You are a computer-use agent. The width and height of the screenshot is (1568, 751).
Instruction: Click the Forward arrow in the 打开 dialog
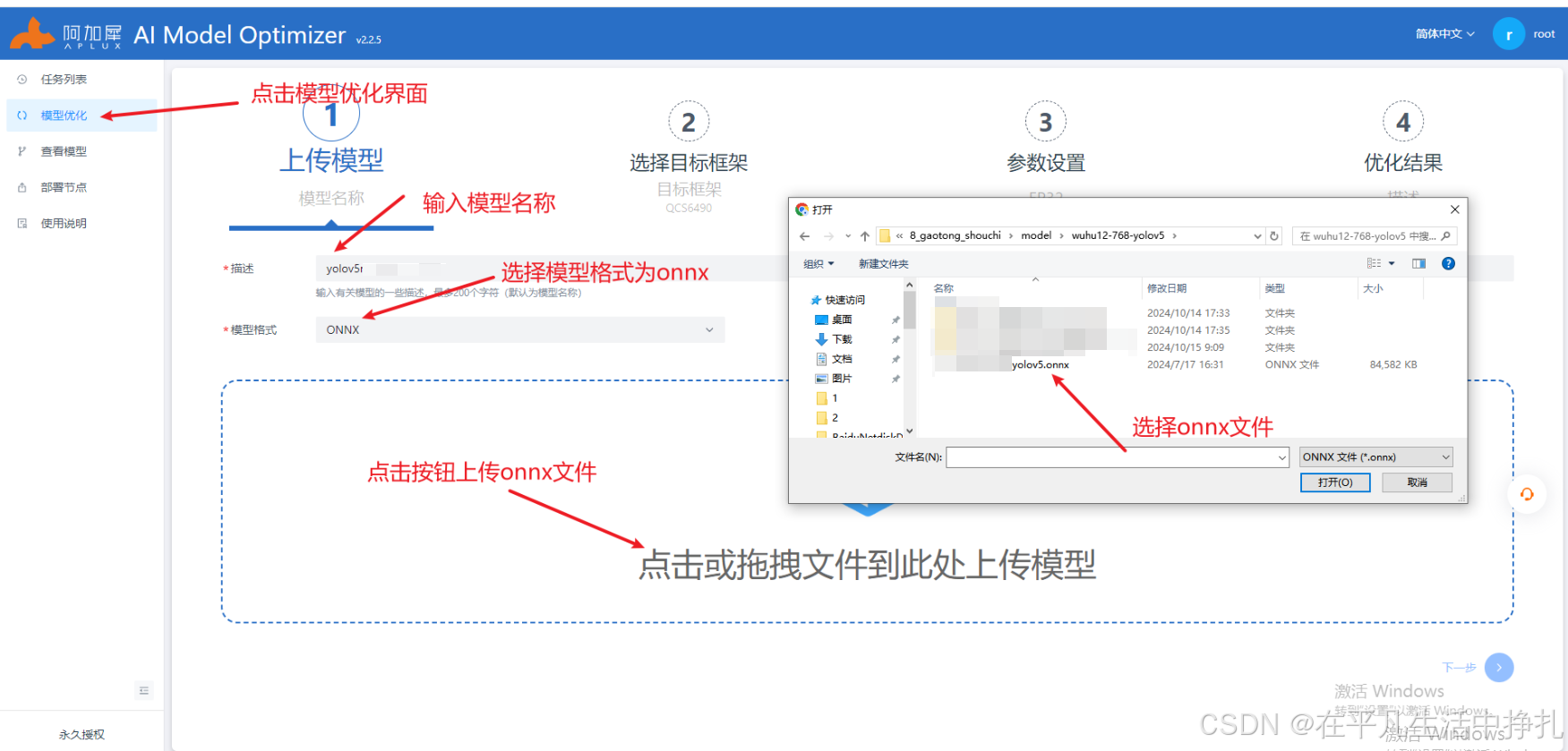pyautogui.click(x=828, y=236)
